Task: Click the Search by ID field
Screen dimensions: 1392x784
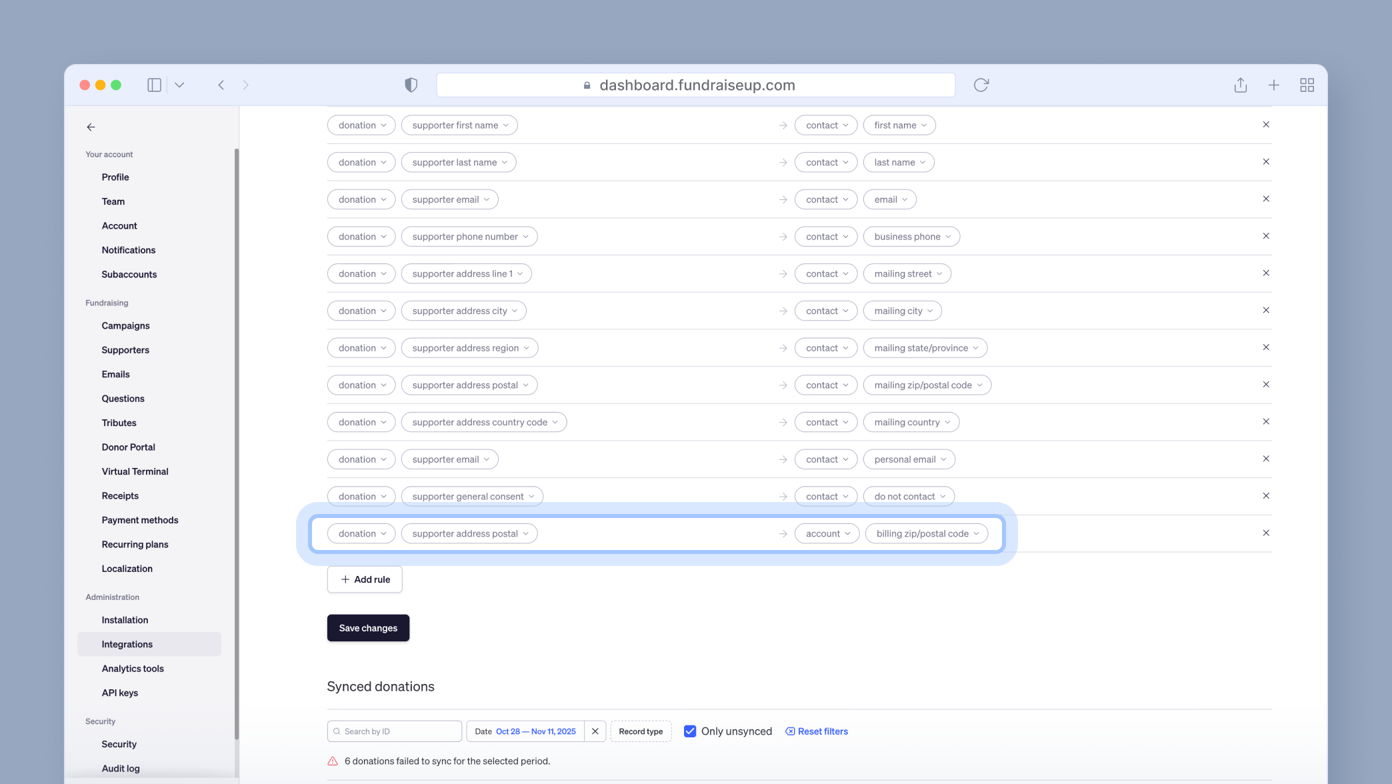Action: tap(395, 731)
